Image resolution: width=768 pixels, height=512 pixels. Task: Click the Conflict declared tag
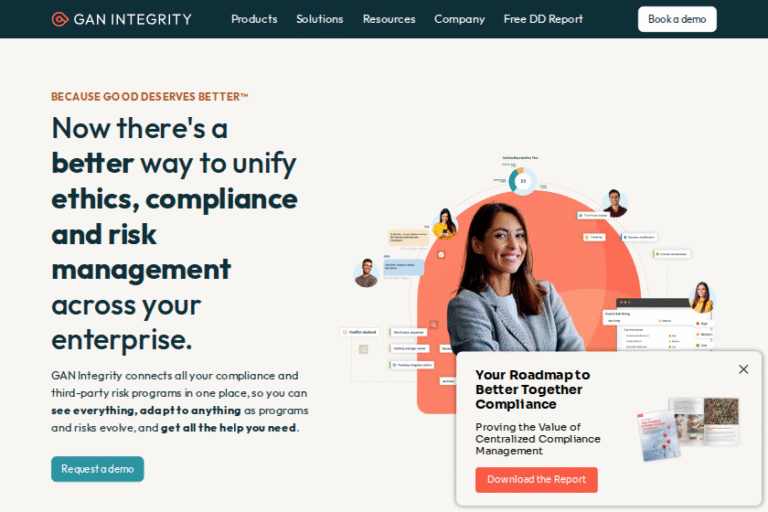tap(360, 332)
